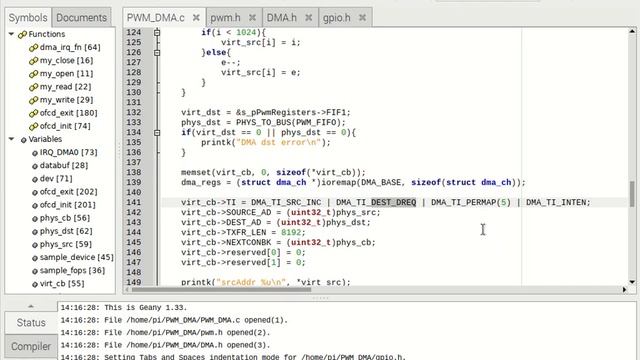Close the pwm.h tab
This screenshot has width=640, height=360.
pyautogui.click(x=252, y=18)
